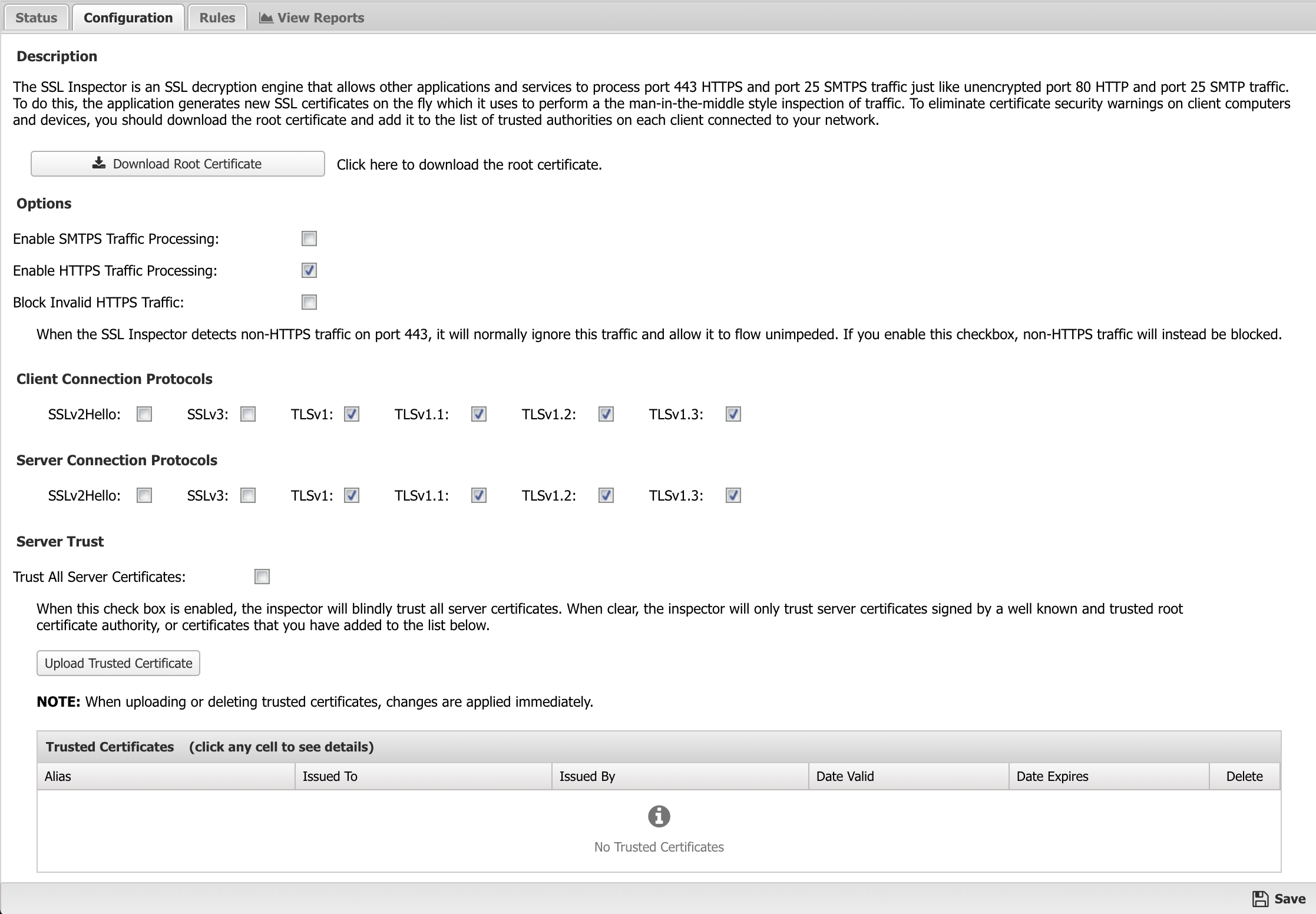Open View Reports
The height and width of the screenshot is (914, 1316).
point(312,18)
